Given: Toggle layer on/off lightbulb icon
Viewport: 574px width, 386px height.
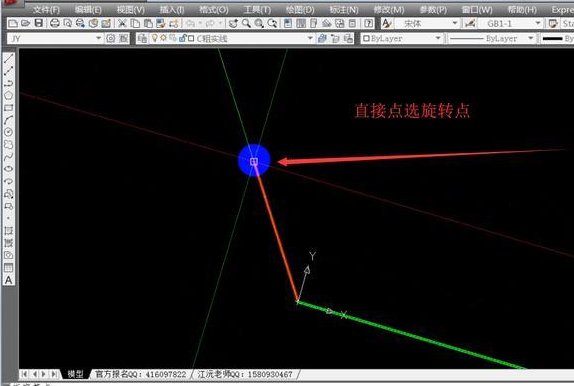Looking at the screenshot, I should (155, 38).
